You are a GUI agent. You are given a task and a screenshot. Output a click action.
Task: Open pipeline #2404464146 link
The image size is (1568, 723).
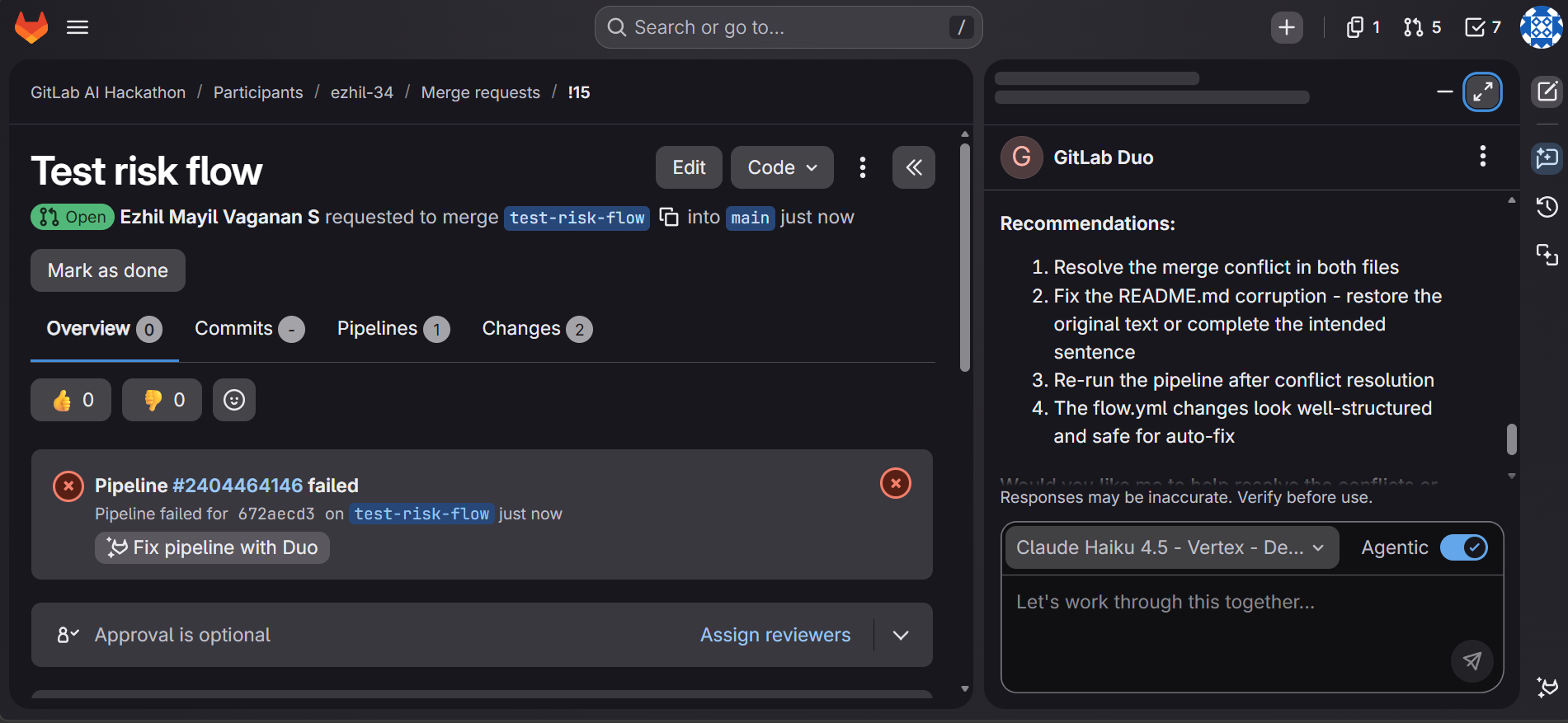click(238, 486)
